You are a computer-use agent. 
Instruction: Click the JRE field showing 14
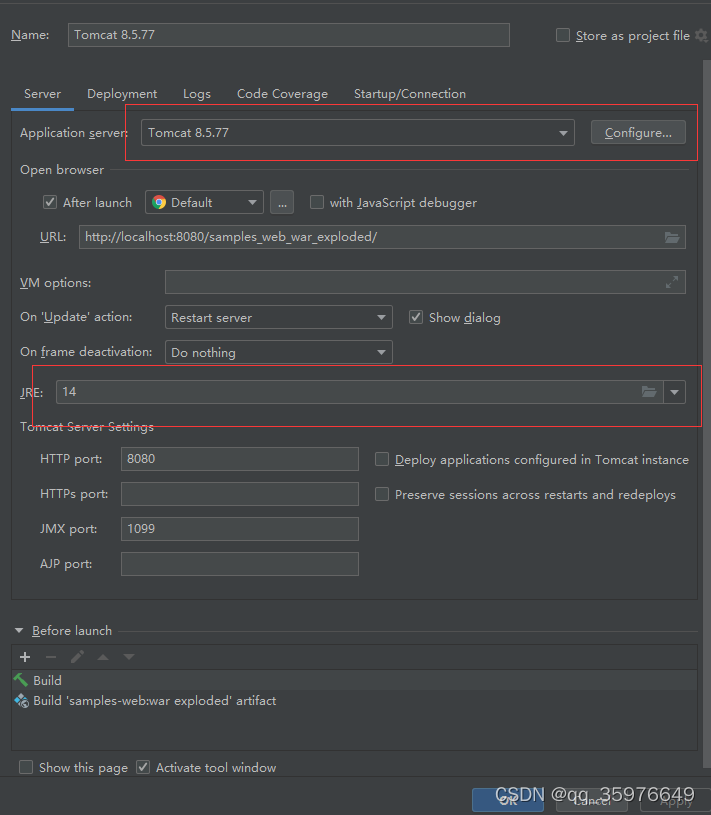[x=360, y=392]
